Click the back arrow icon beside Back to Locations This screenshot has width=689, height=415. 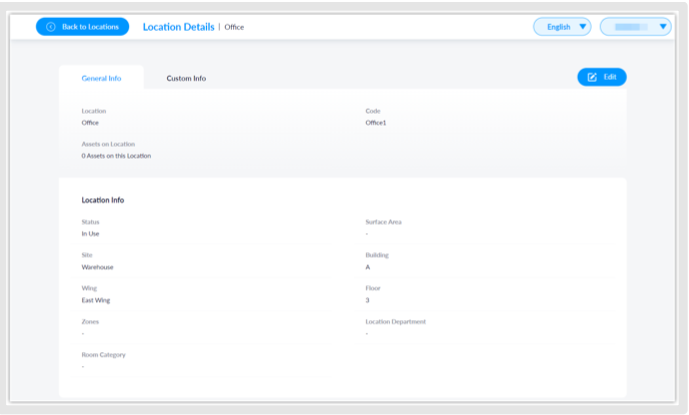51,27
